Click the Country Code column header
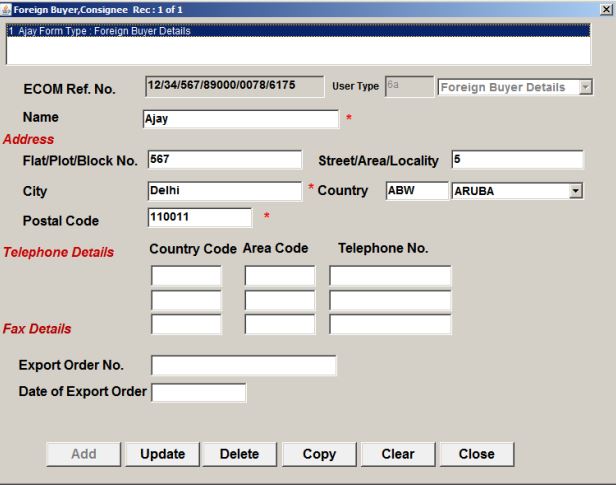616x485 pixels. pos(193,249)
